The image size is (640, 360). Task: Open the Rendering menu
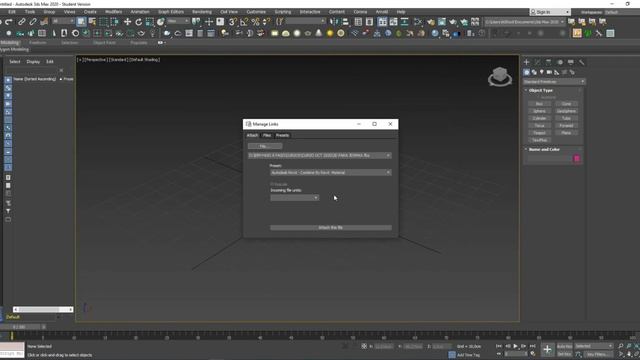(202, 12)
